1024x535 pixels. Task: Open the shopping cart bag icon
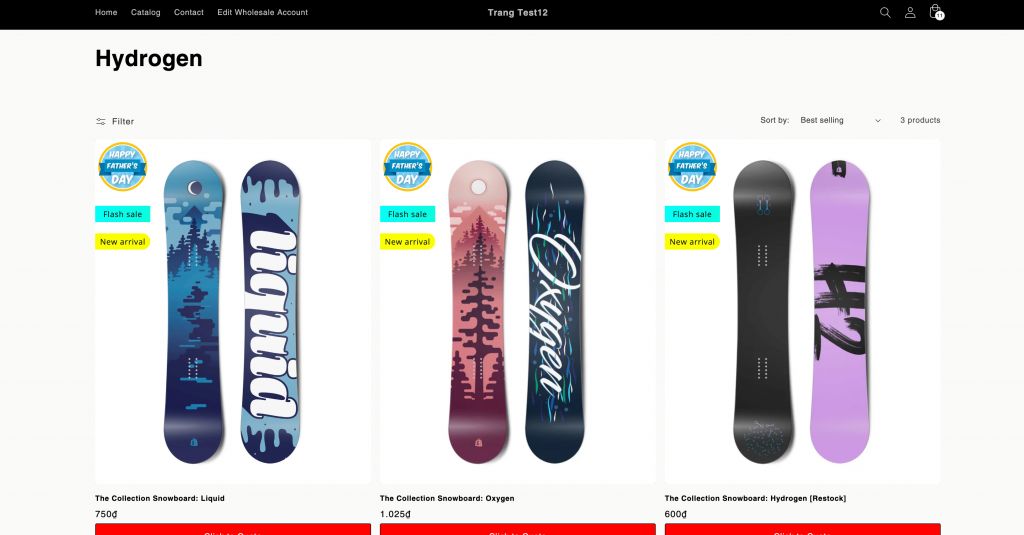(936, 12)
